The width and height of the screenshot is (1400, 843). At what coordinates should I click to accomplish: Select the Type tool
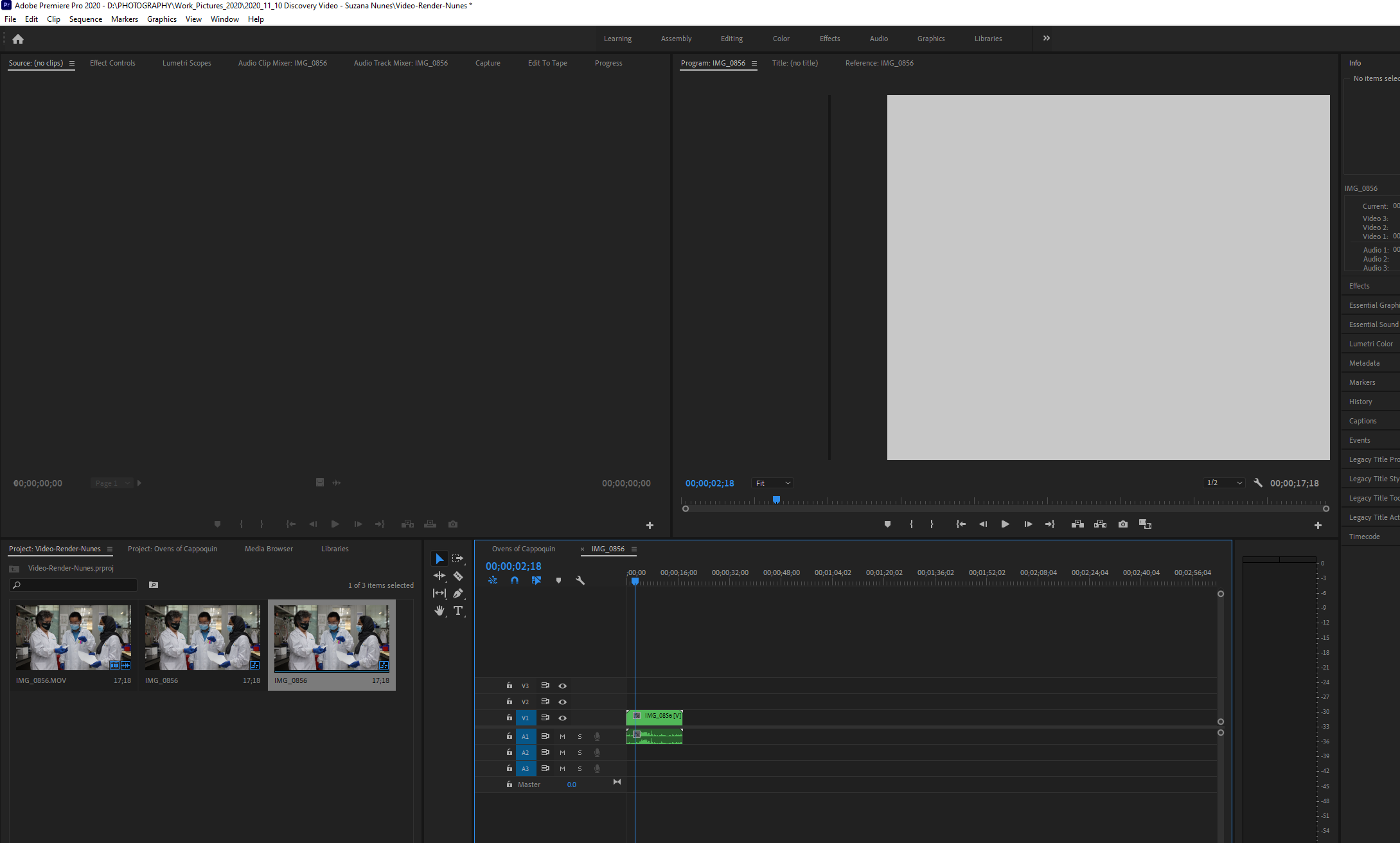[458, 610]
